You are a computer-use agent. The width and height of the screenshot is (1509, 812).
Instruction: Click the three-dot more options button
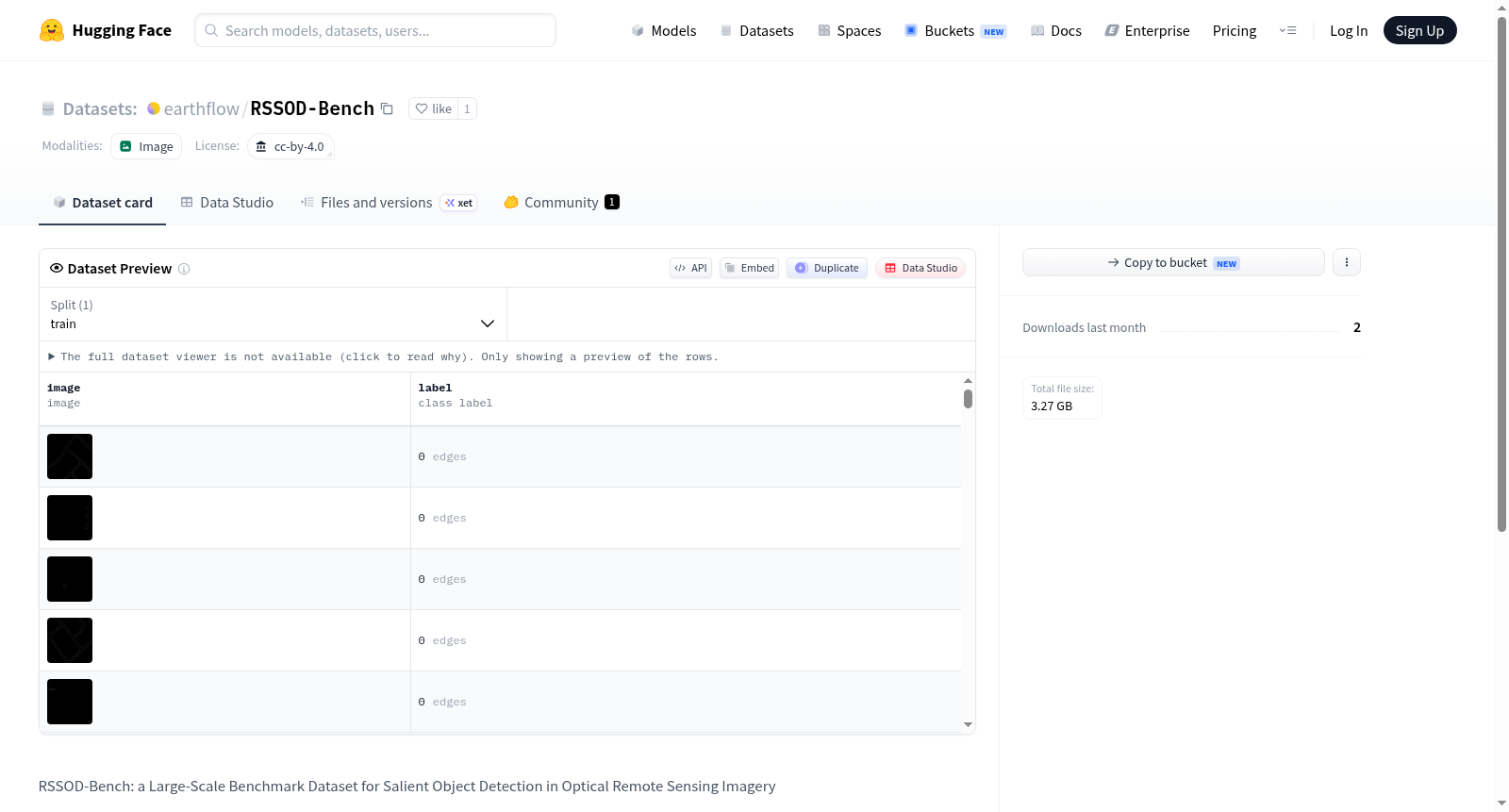pos(1347,262)
